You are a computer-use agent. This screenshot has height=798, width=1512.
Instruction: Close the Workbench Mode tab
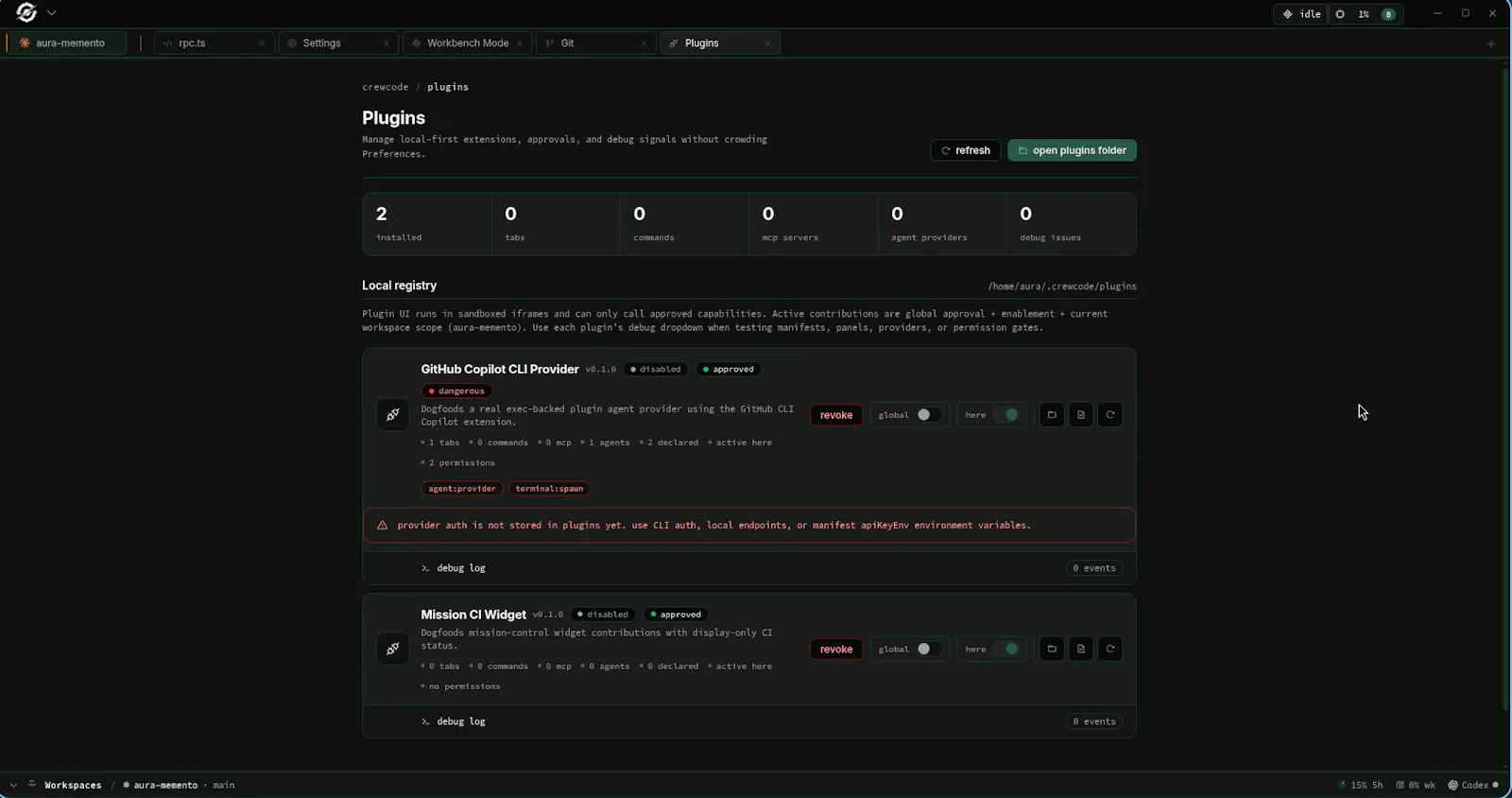coord(520,43)
